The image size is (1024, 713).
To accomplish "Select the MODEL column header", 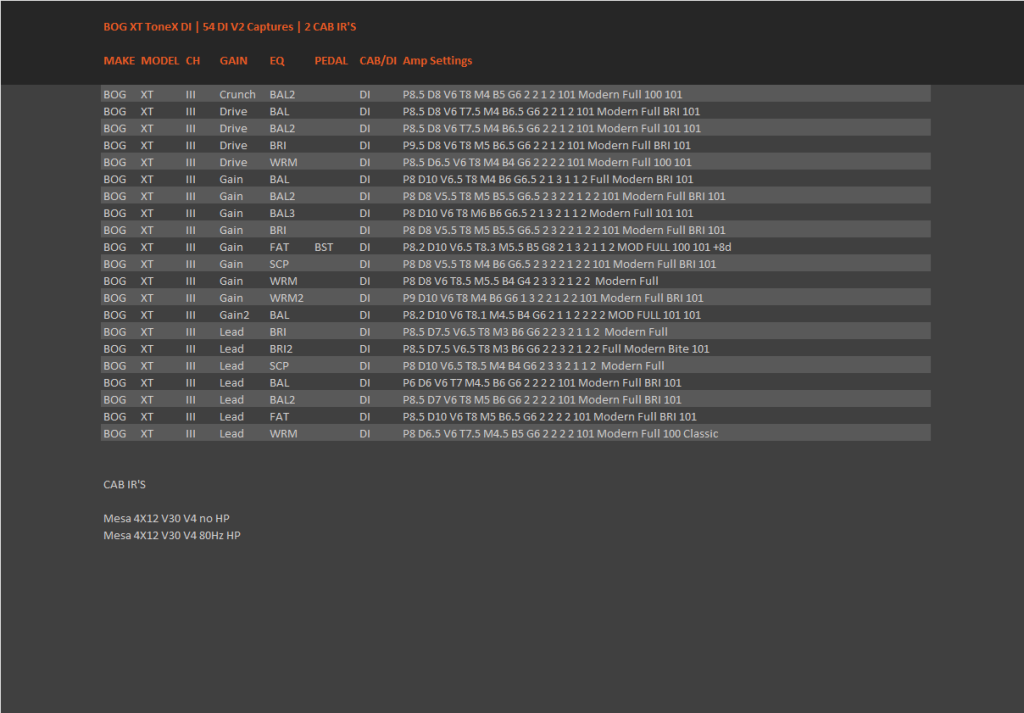I will coord(160,61).
